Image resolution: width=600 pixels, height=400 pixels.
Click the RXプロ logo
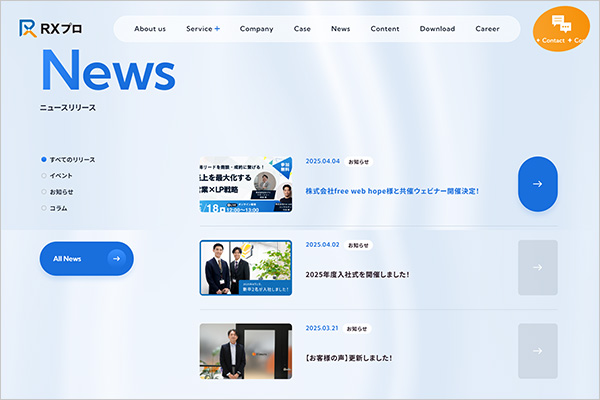pyautogui.click(x=51, y=28)
